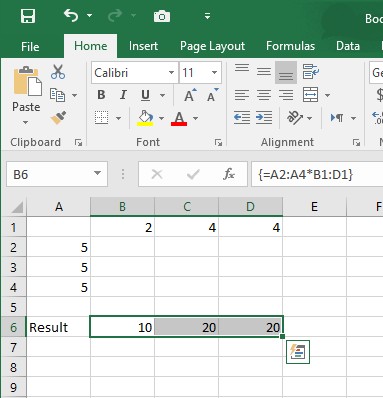Click Decrease Font Size icon
The width and height of the screenshot is (383, 398).
[x=212, y=95]
